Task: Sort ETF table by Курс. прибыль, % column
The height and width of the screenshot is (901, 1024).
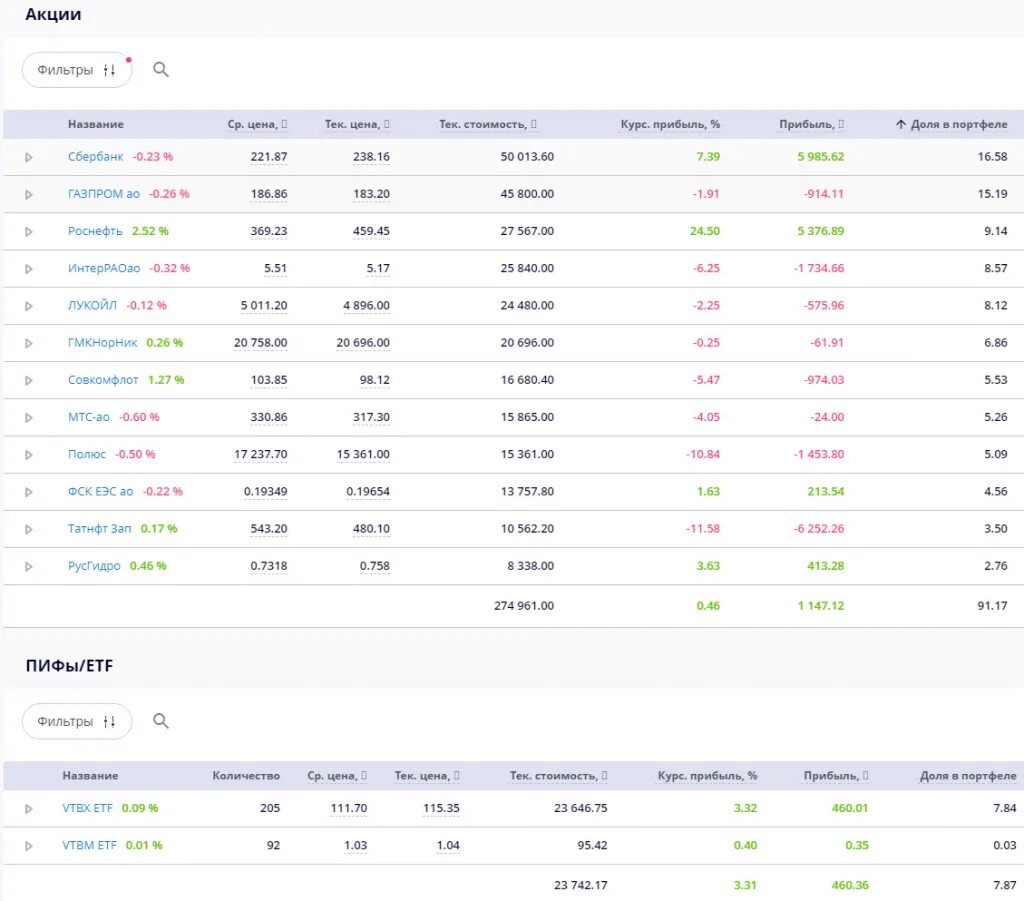Action: tap(707, 776)
